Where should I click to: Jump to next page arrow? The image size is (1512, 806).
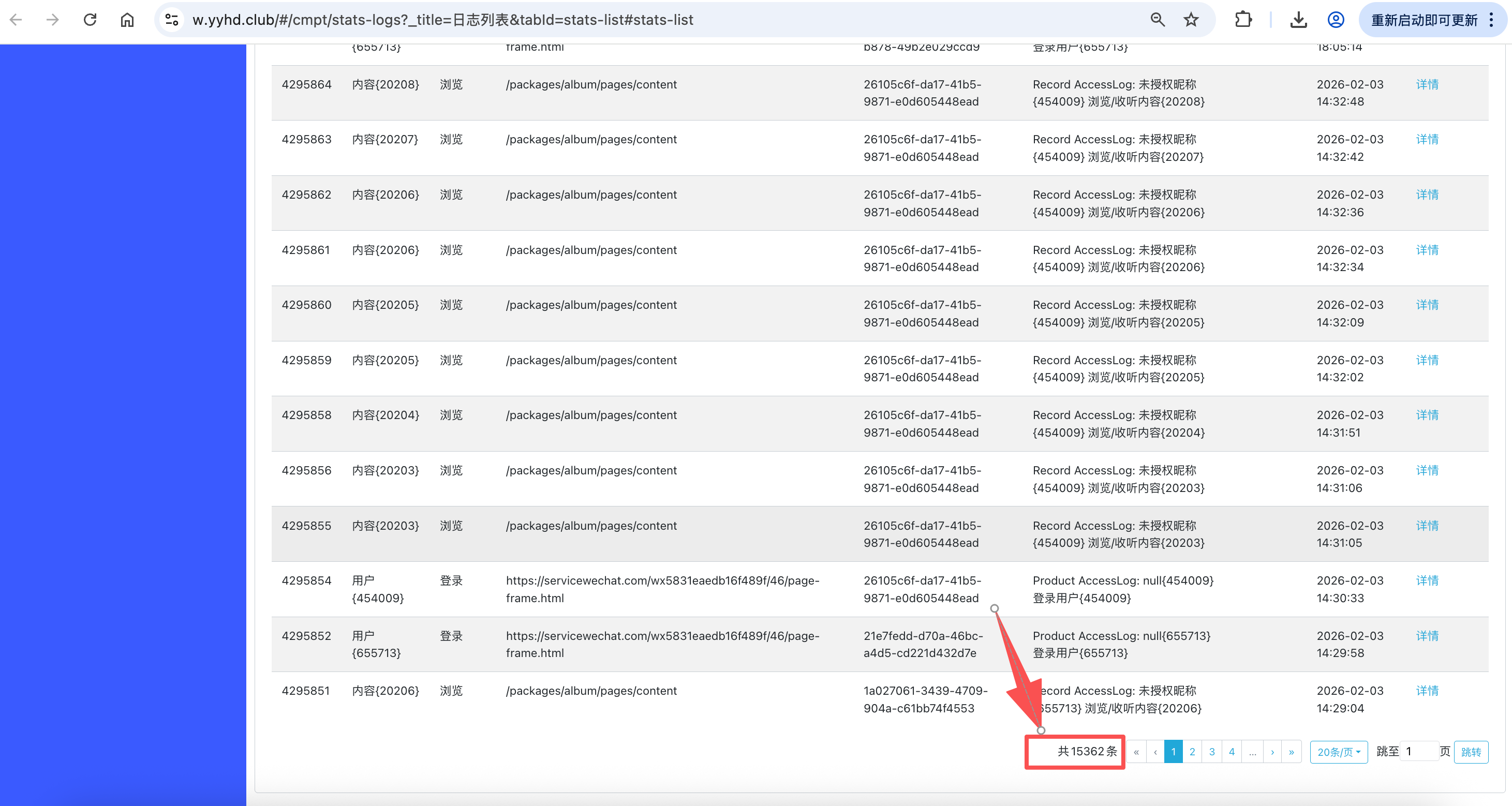coord(1272,752)
